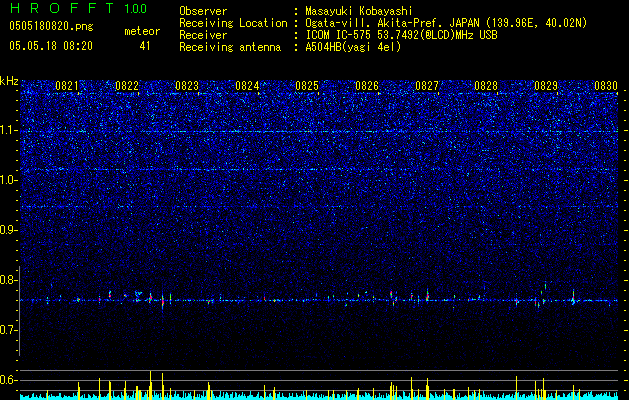Click the Observer label
Image resolution: width=629 pixels, height=400 pixels.
point(203,11)
